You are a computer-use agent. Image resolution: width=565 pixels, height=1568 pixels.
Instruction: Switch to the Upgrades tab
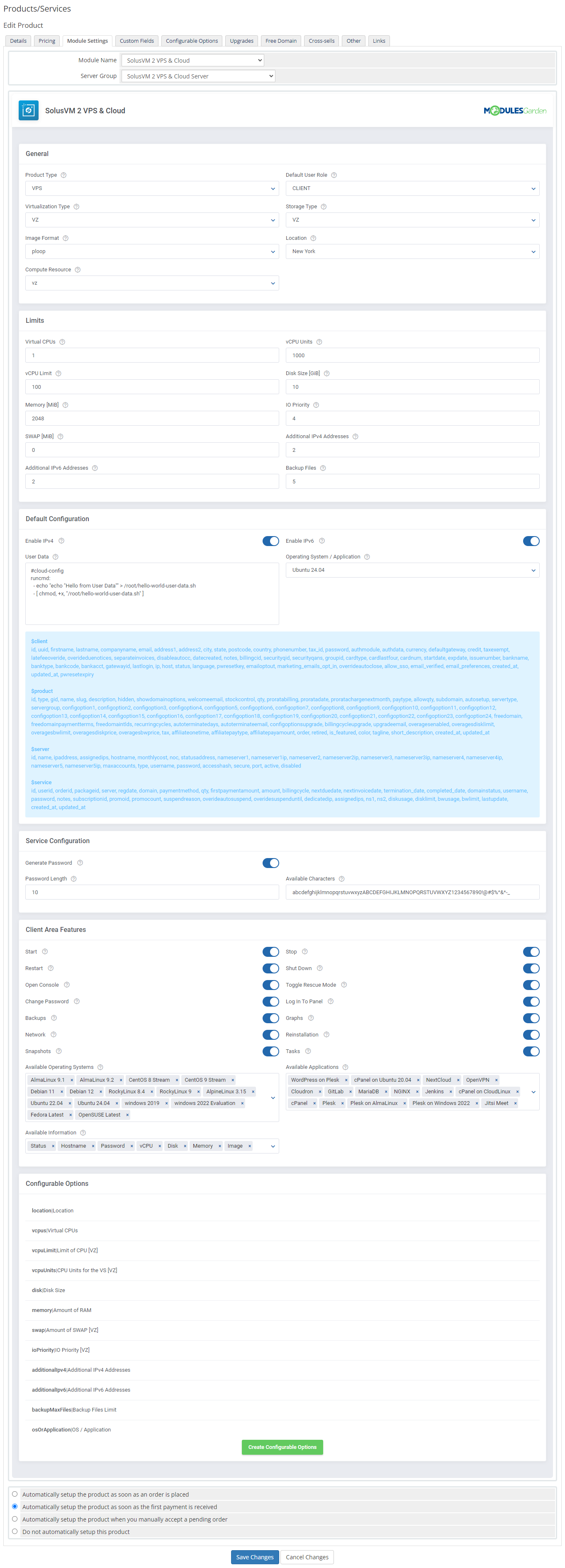pos(242,41)
